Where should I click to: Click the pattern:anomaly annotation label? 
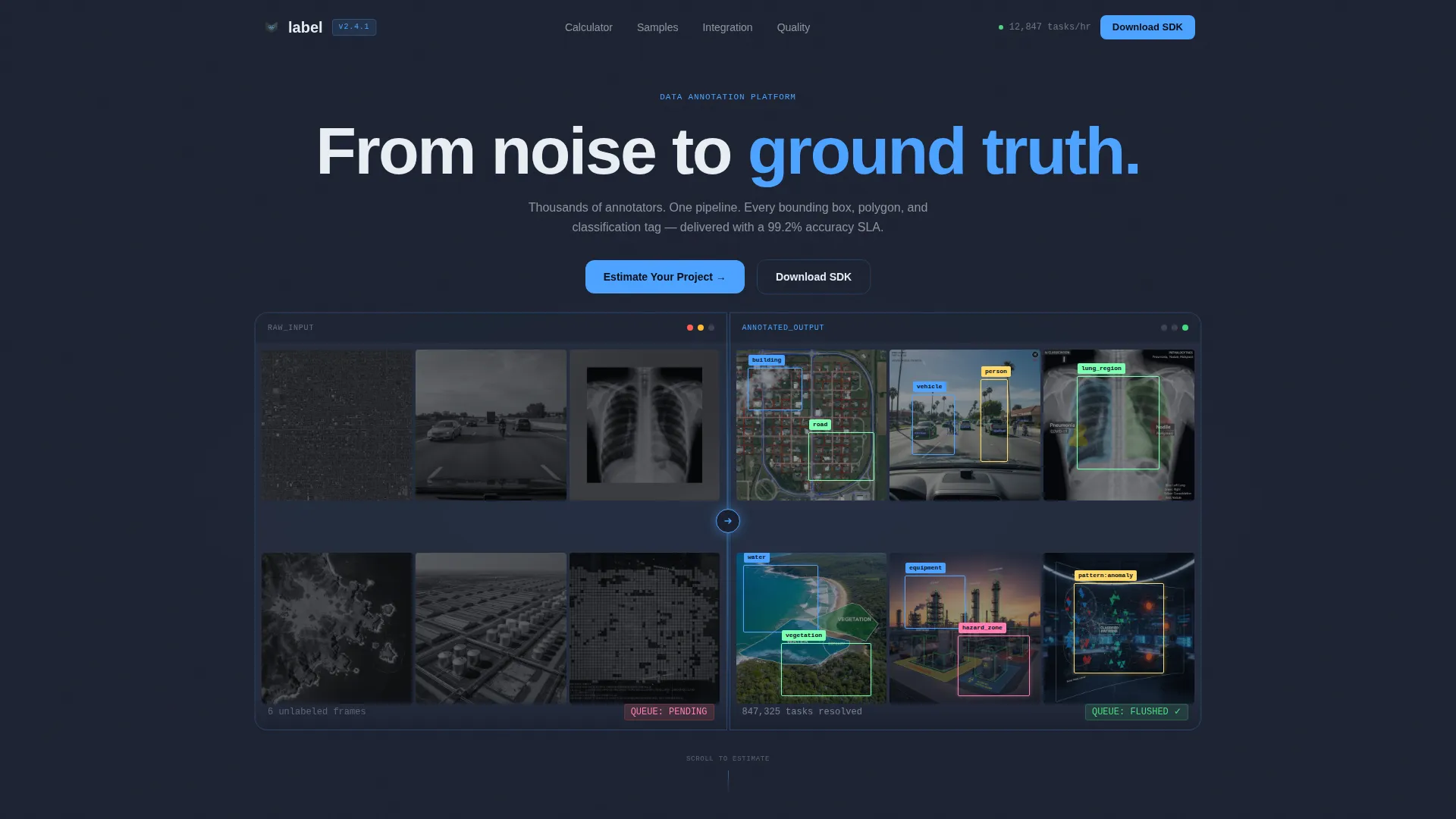tap(1106, 576)
